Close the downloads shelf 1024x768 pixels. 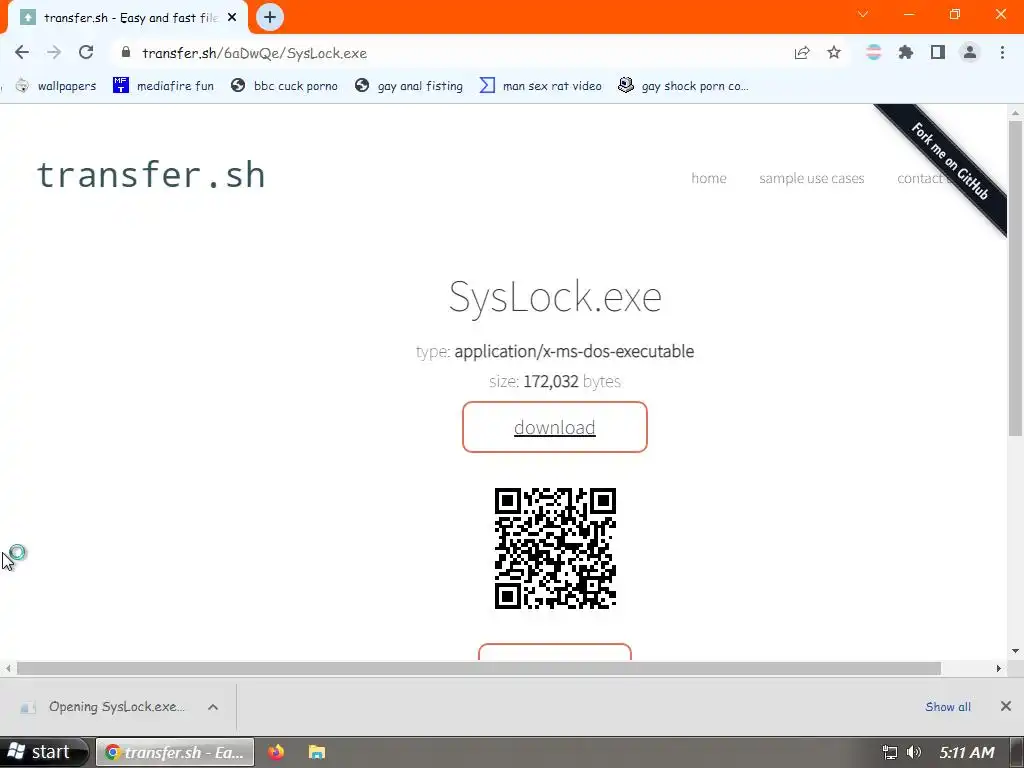1006,706
